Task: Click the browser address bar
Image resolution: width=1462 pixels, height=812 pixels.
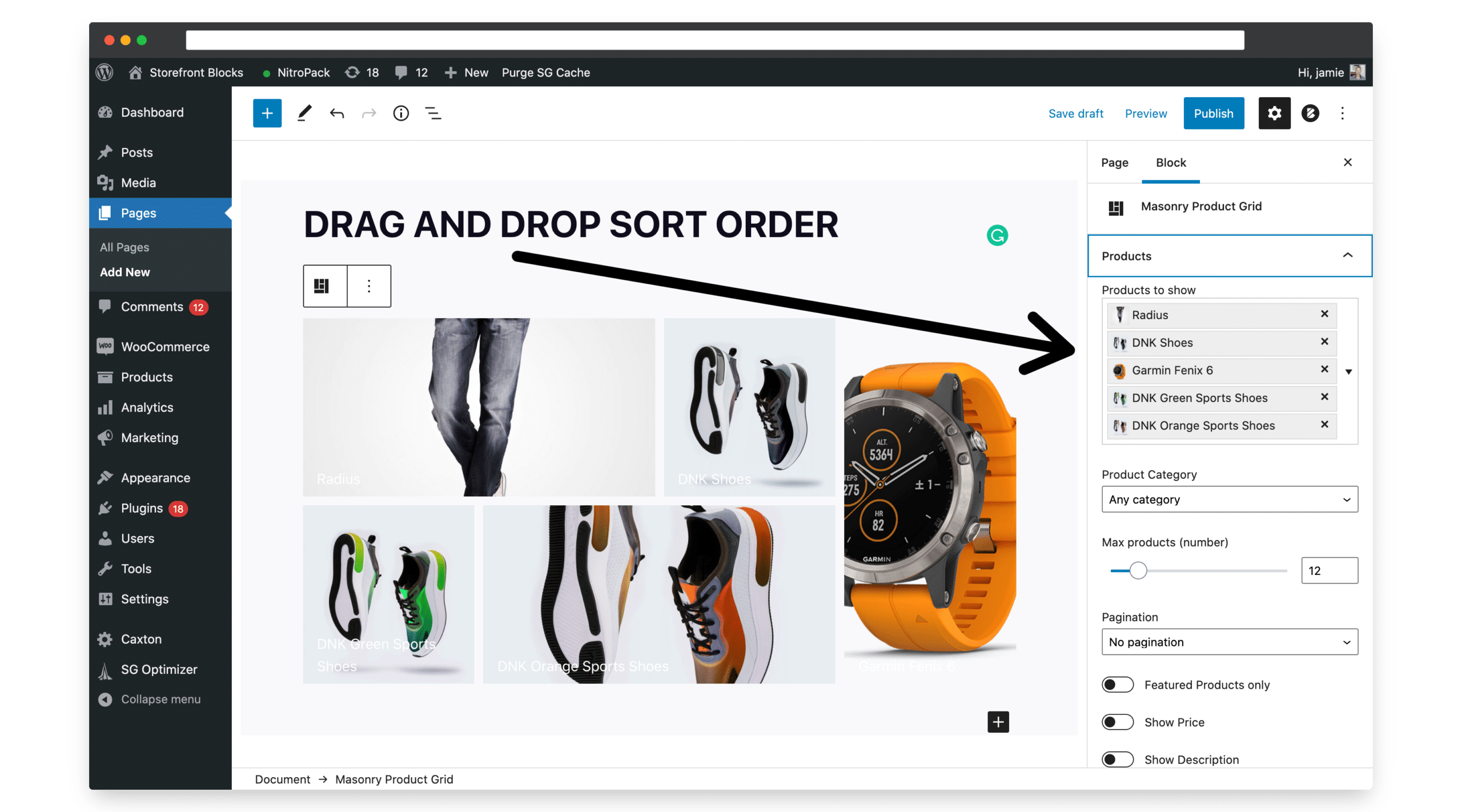Action: pos(714,40)
